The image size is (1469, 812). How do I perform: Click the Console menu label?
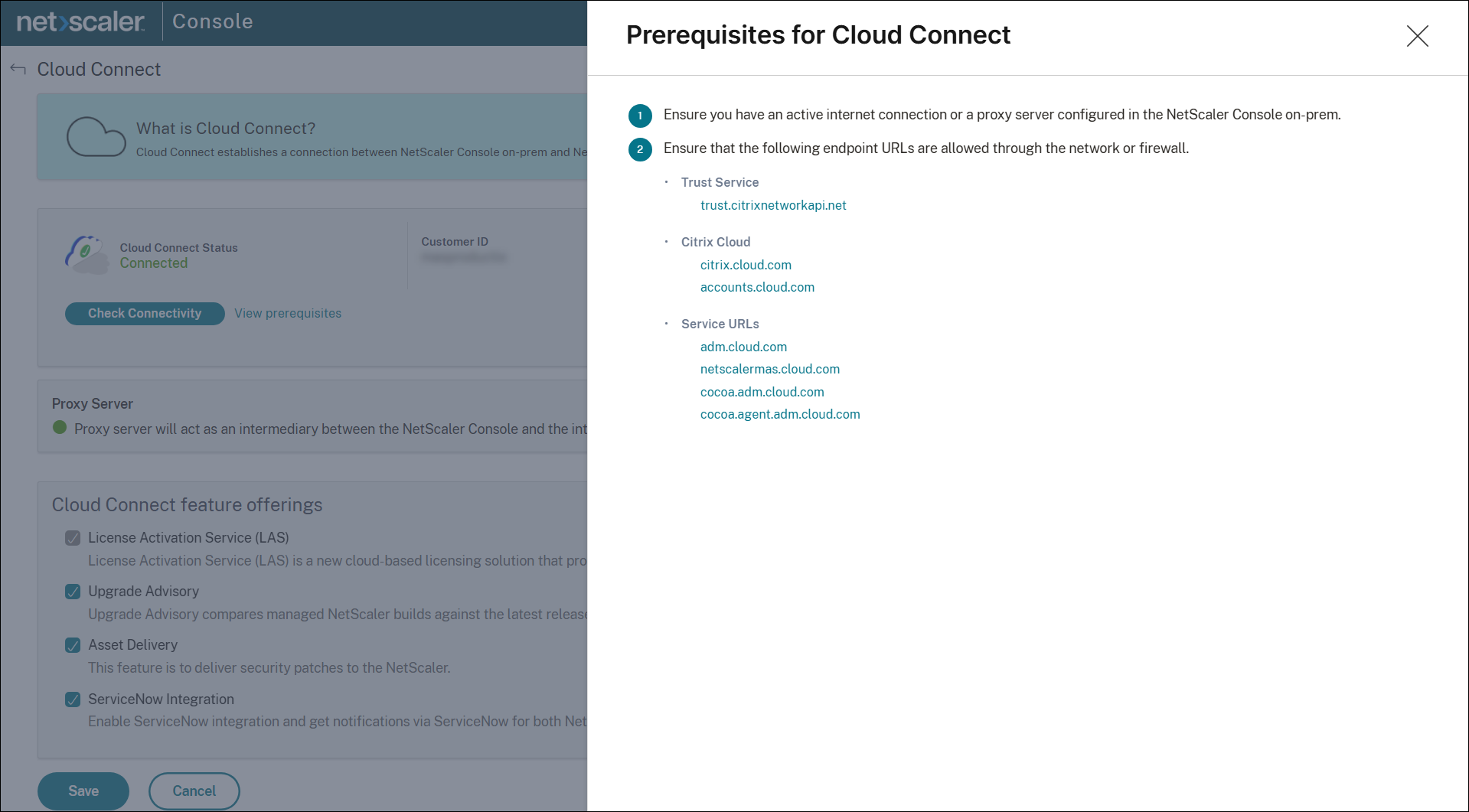pos(212,21)
